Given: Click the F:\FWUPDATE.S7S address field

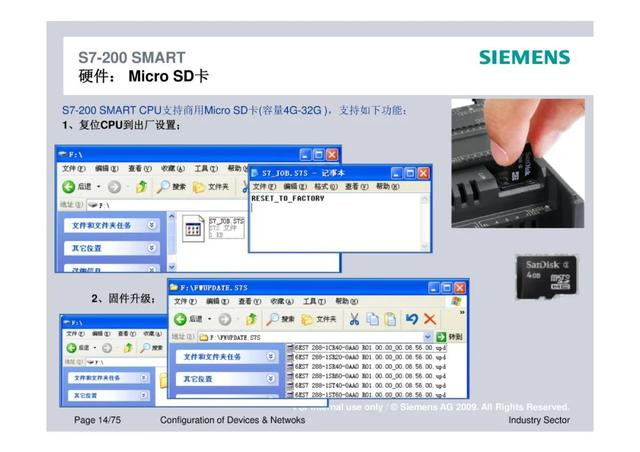Looking at the screenshot, I should pyautogui.click(x=315, y=337).
